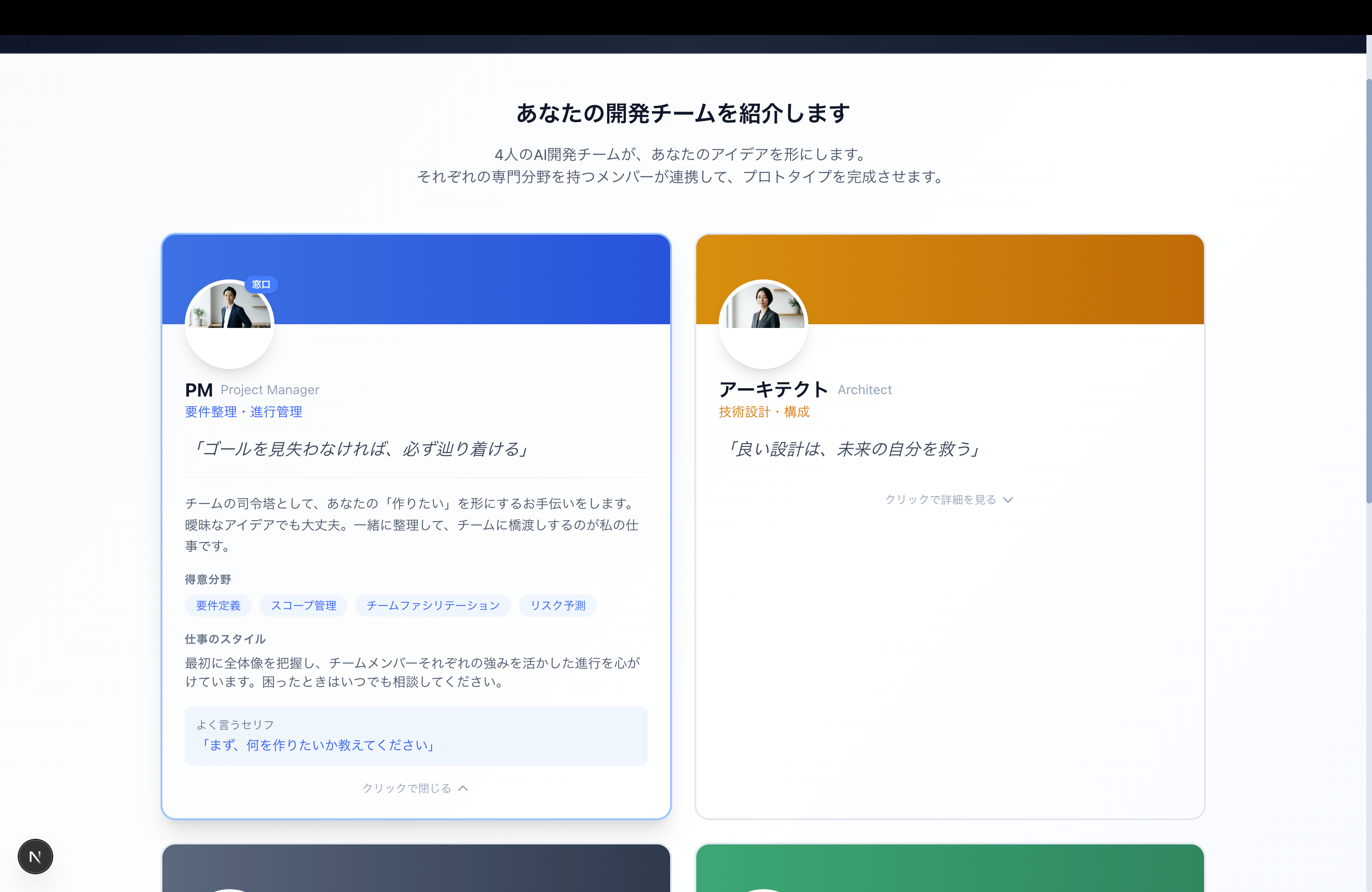Click the page vertical scrollbar
The height and width of the screenshot is (892, 1372).
coord(1369,288)
